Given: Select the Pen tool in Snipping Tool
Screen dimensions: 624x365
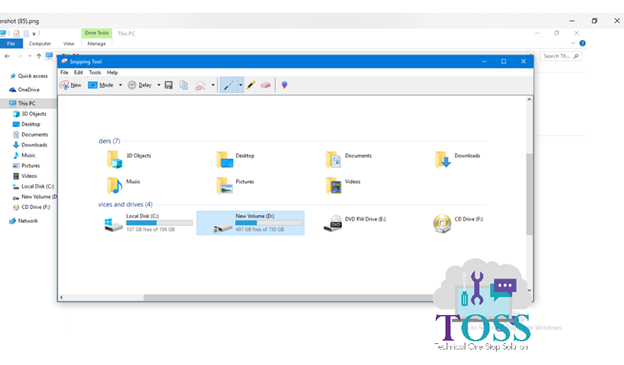Looking at the screenshot, I should pos(228,85).
